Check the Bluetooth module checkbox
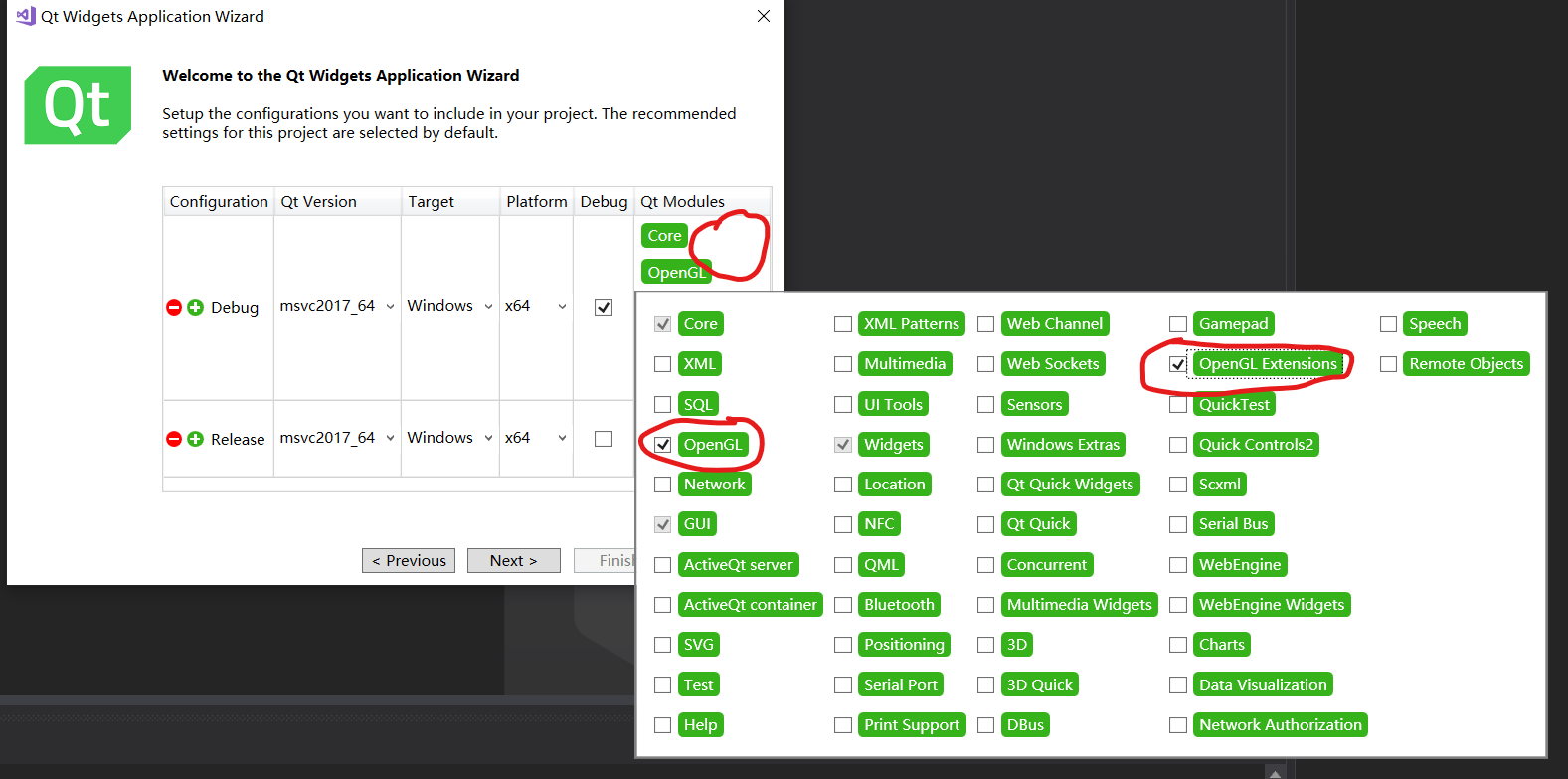Screen dimensions: 1568x779 tap(843, 605)
